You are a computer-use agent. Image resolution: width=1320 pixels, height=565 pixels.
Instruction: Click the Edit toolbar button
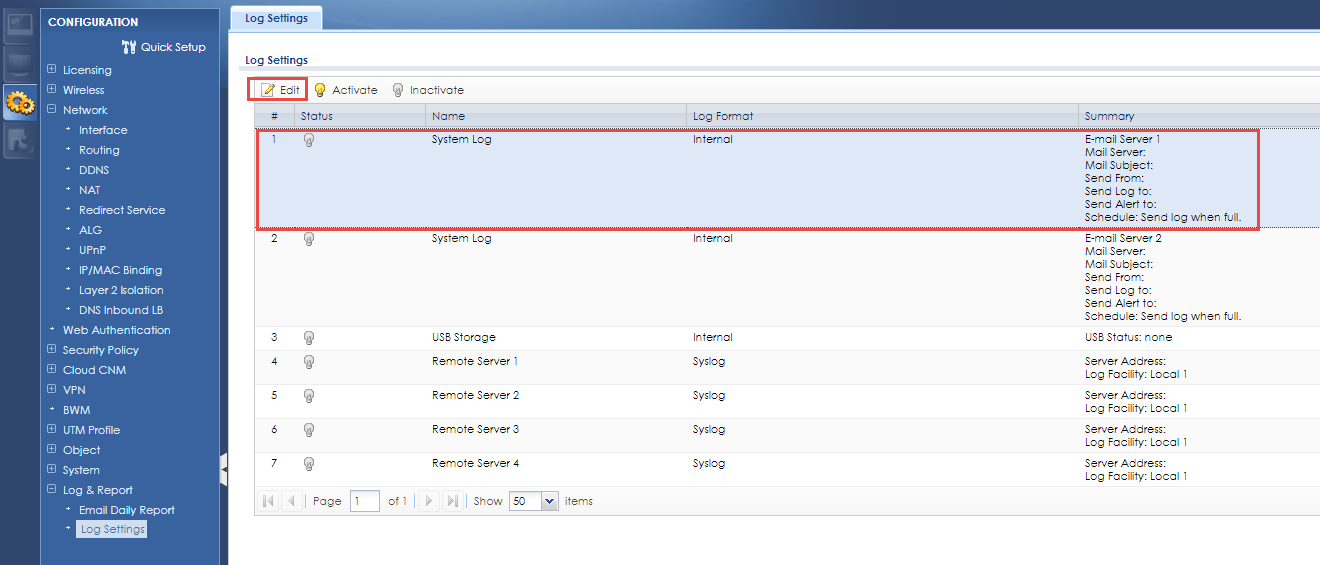279,90
